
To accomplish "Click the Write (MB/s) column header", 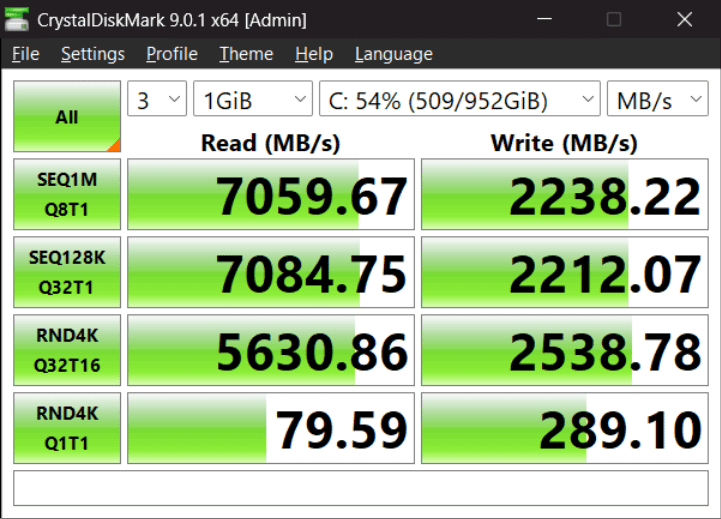I will point(564,143).
